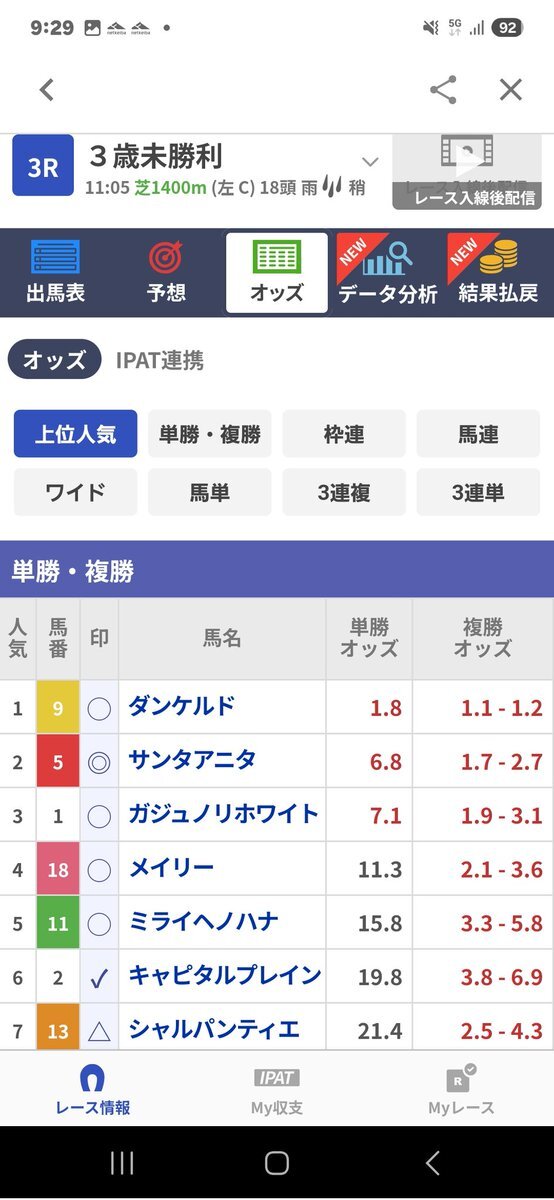Open the 3R race selector badge
Screen dimensions: 554x1200
click(43, 167)
